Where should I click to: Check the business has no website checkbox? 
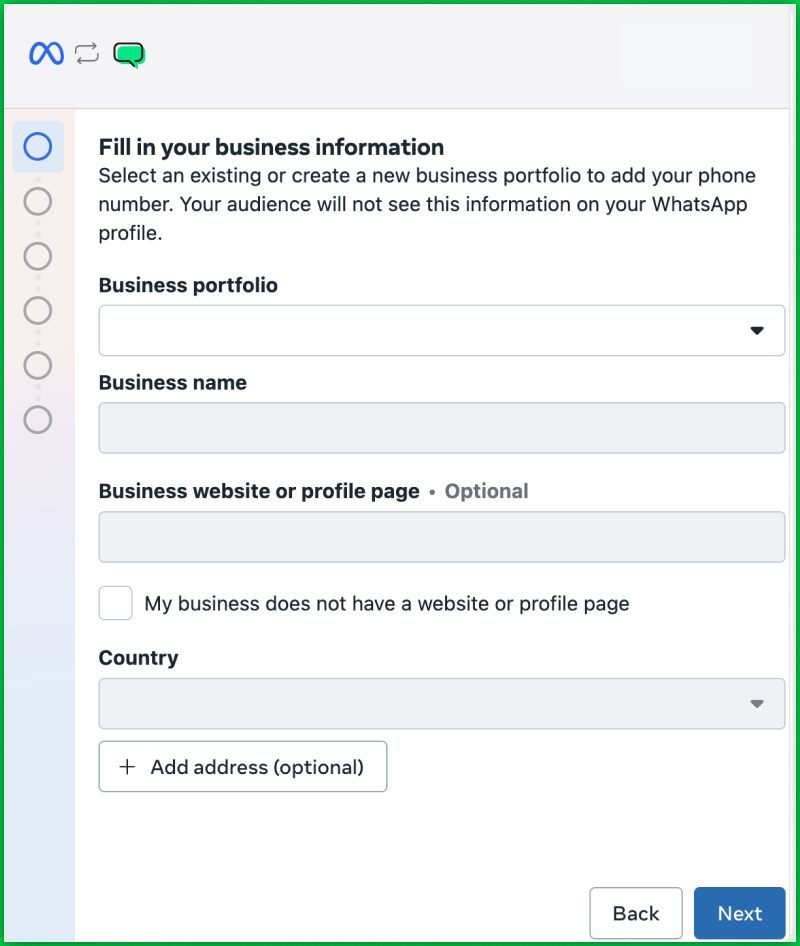pos(115,603)
